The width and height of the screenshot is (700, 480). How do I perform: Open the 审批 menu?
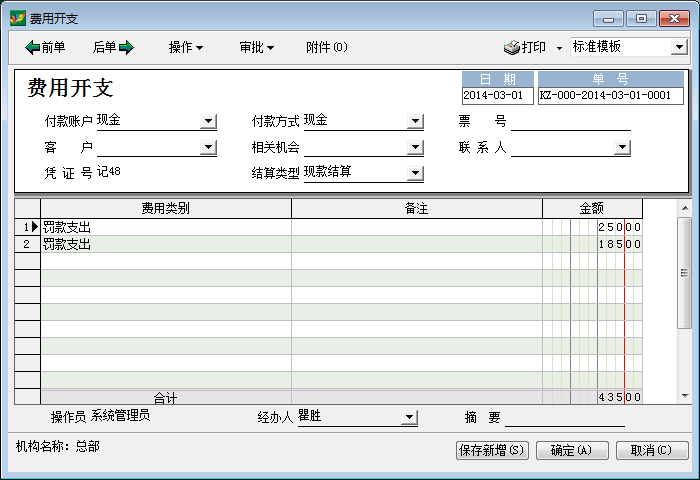click(x=256, y=47)
